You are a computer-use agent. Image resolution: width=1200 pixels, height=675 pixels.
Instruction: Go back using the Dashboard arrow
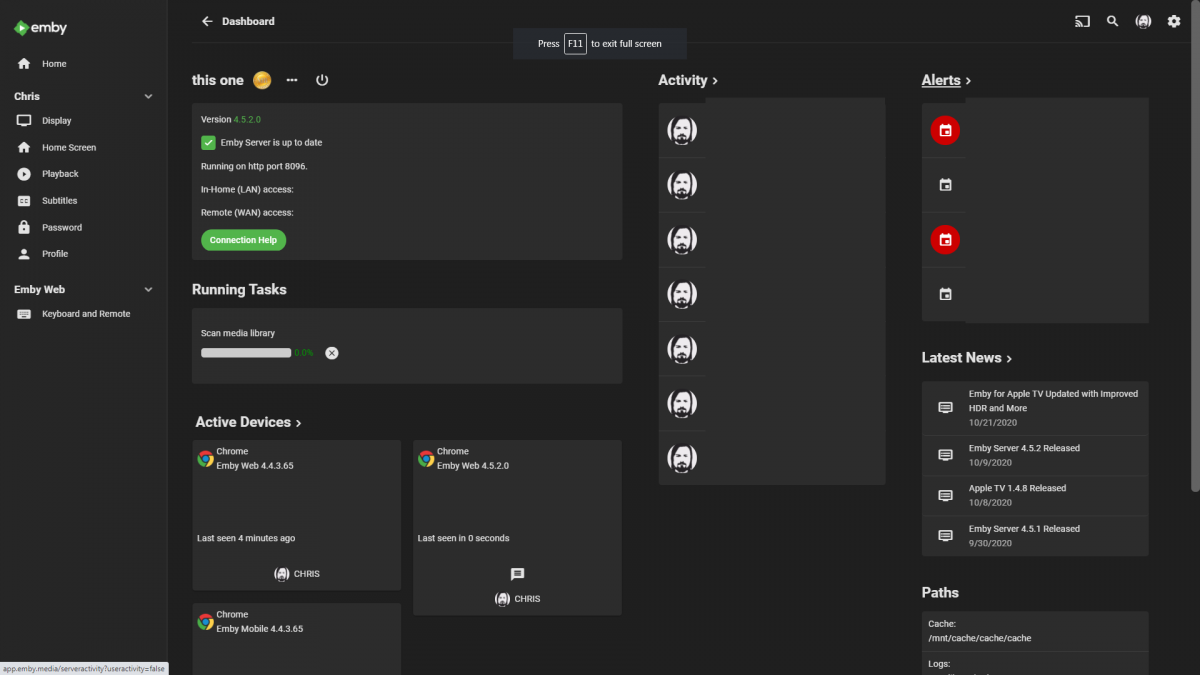[x=207, y=21]
